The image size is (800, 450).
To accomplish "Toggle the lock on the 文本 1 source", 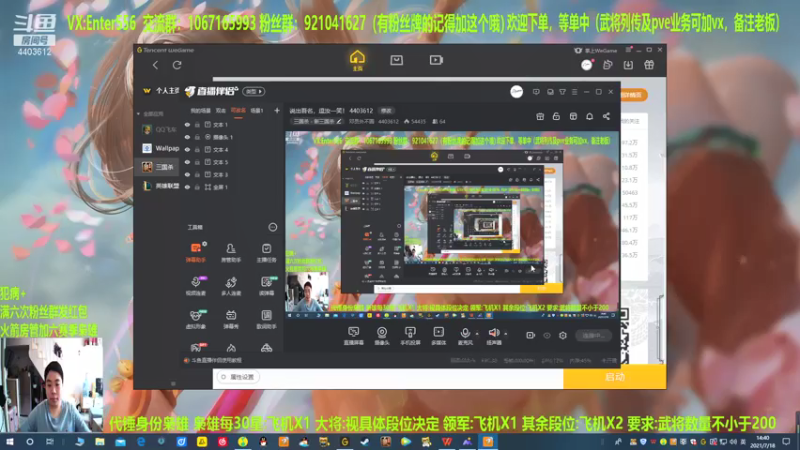I will [197, 124].
